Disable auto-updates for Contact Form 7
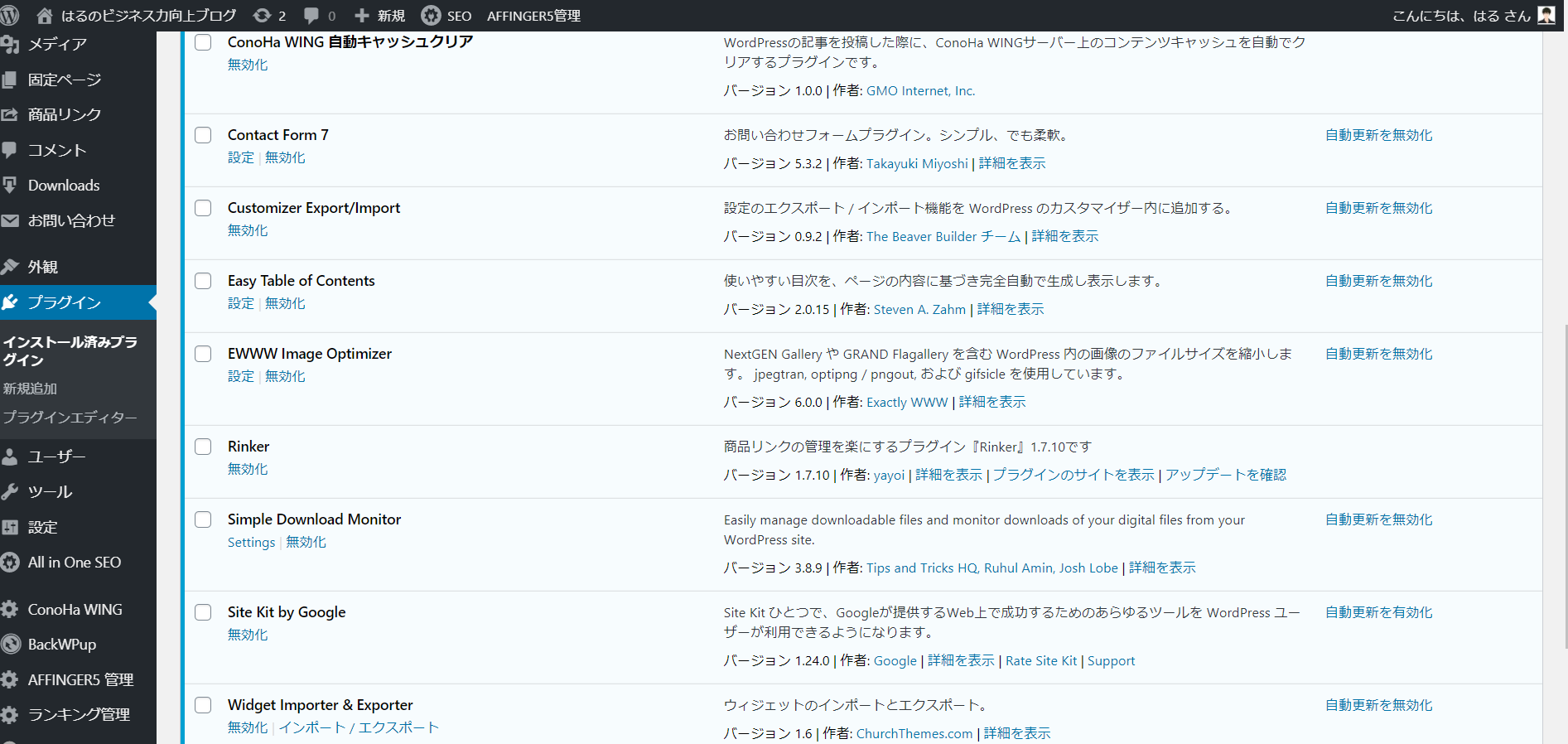This screenshot has height=744, width=1568. point(1379,135)
